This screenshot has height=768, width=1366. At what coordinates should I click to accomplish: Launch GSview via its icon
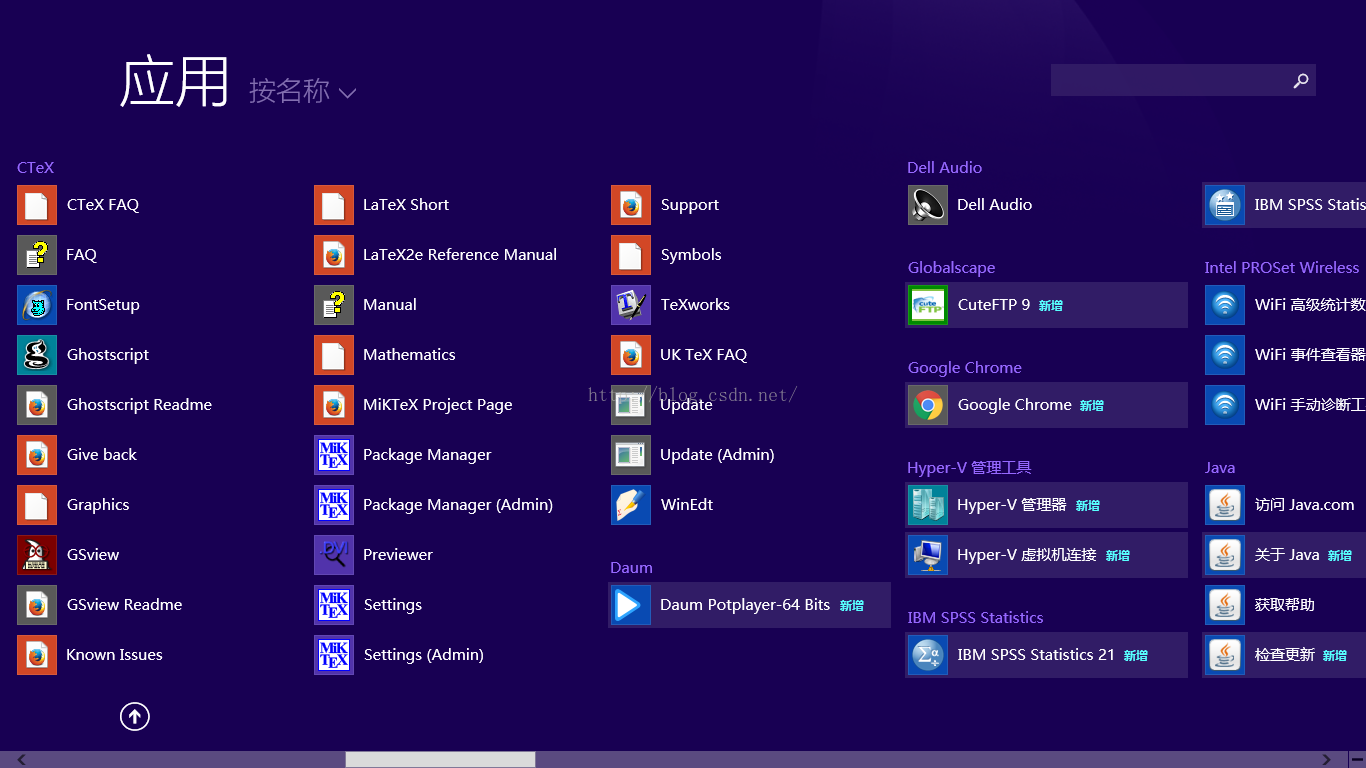click(x=37, y=555)
